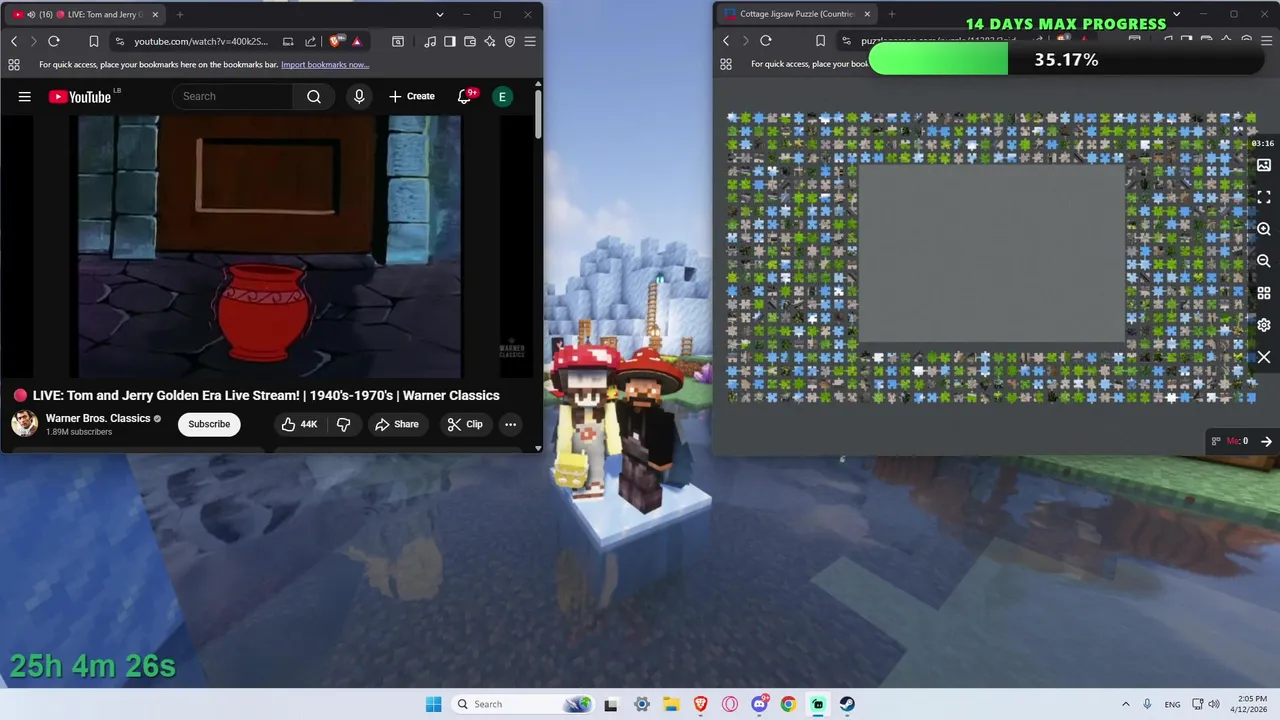
Task: Open the playlist music icon in YouTube window
Action: [x=430, y=41]
